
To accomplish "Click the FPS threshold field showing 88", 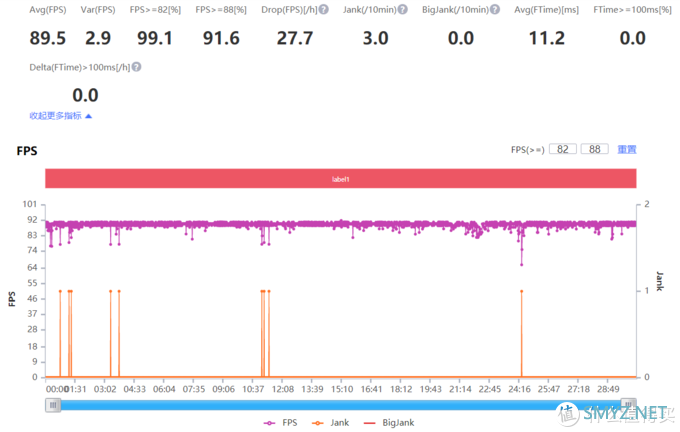I will pyautogui.click(x=595, y=149).
